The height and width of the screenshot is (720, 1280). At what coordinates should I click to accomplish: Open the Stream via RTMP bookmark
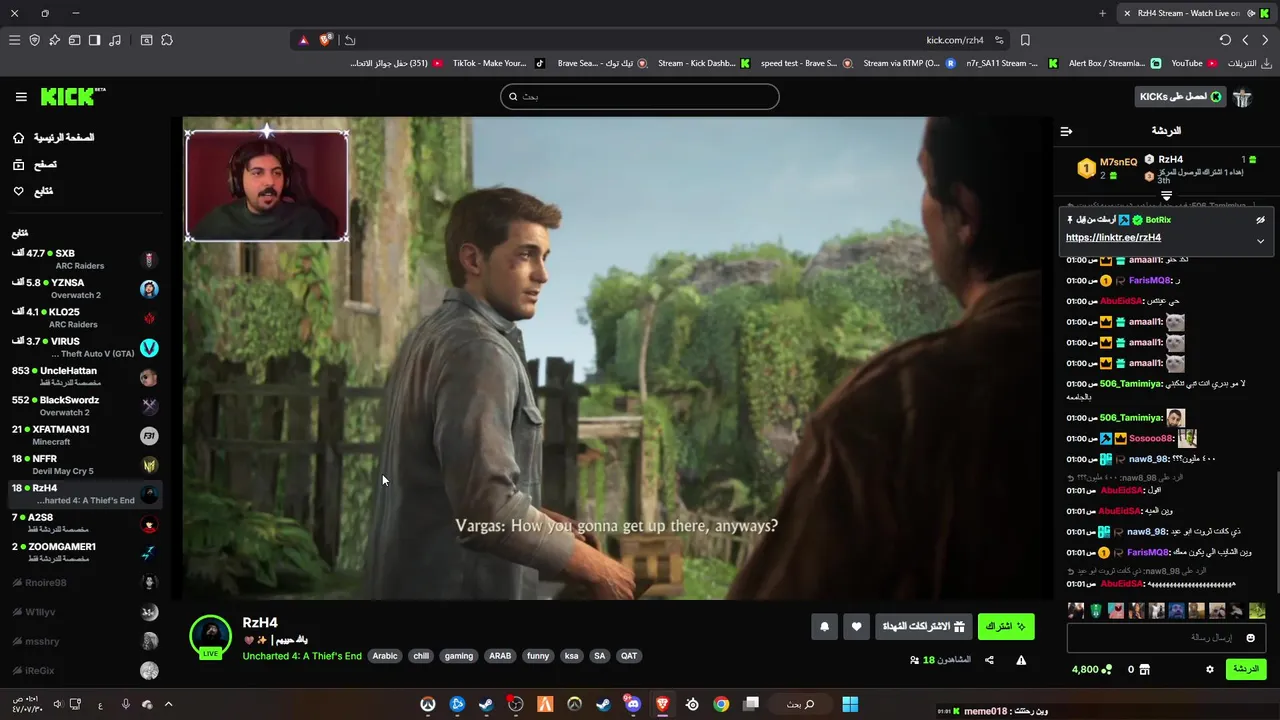pos(908,63)
